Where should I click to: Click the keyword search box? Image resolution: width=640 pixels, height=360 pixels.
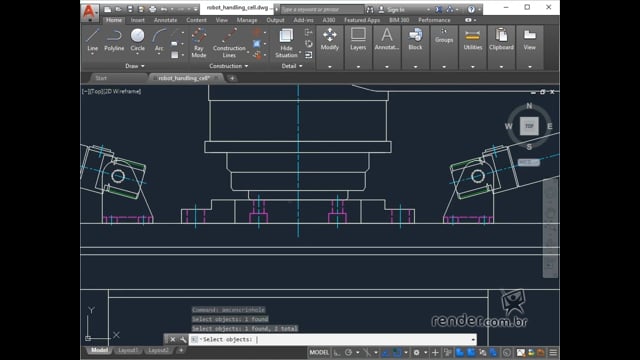[x=322, y=9]
